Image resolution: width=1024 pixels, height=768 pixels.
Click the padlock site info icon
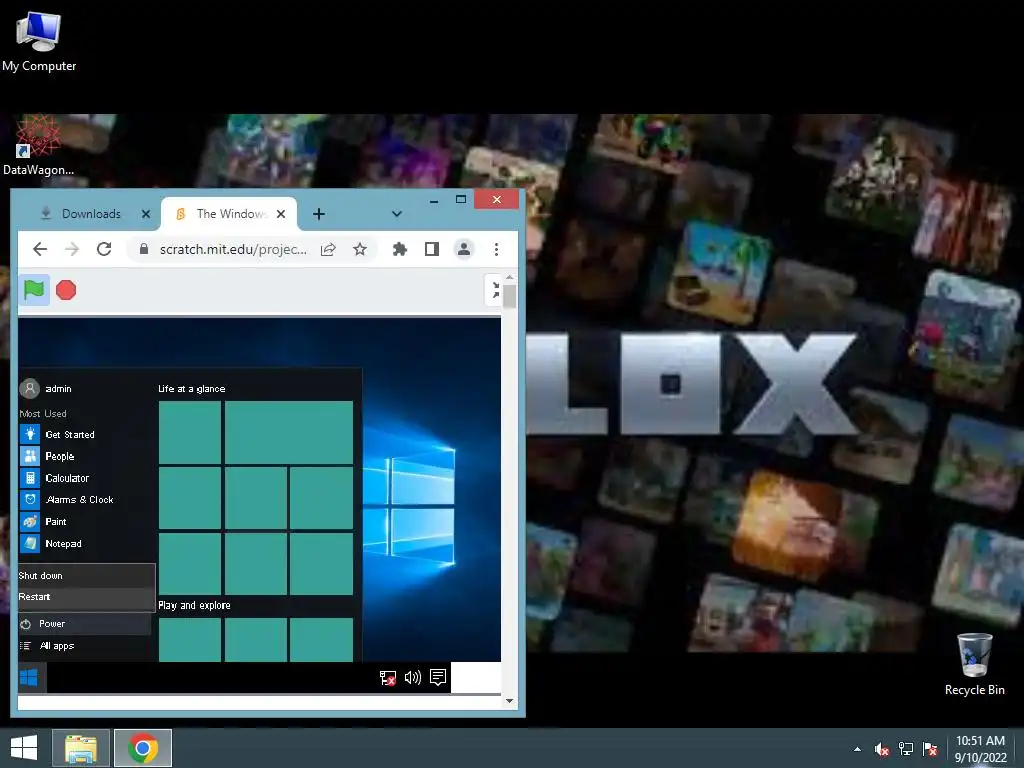[x=144, y=249]
